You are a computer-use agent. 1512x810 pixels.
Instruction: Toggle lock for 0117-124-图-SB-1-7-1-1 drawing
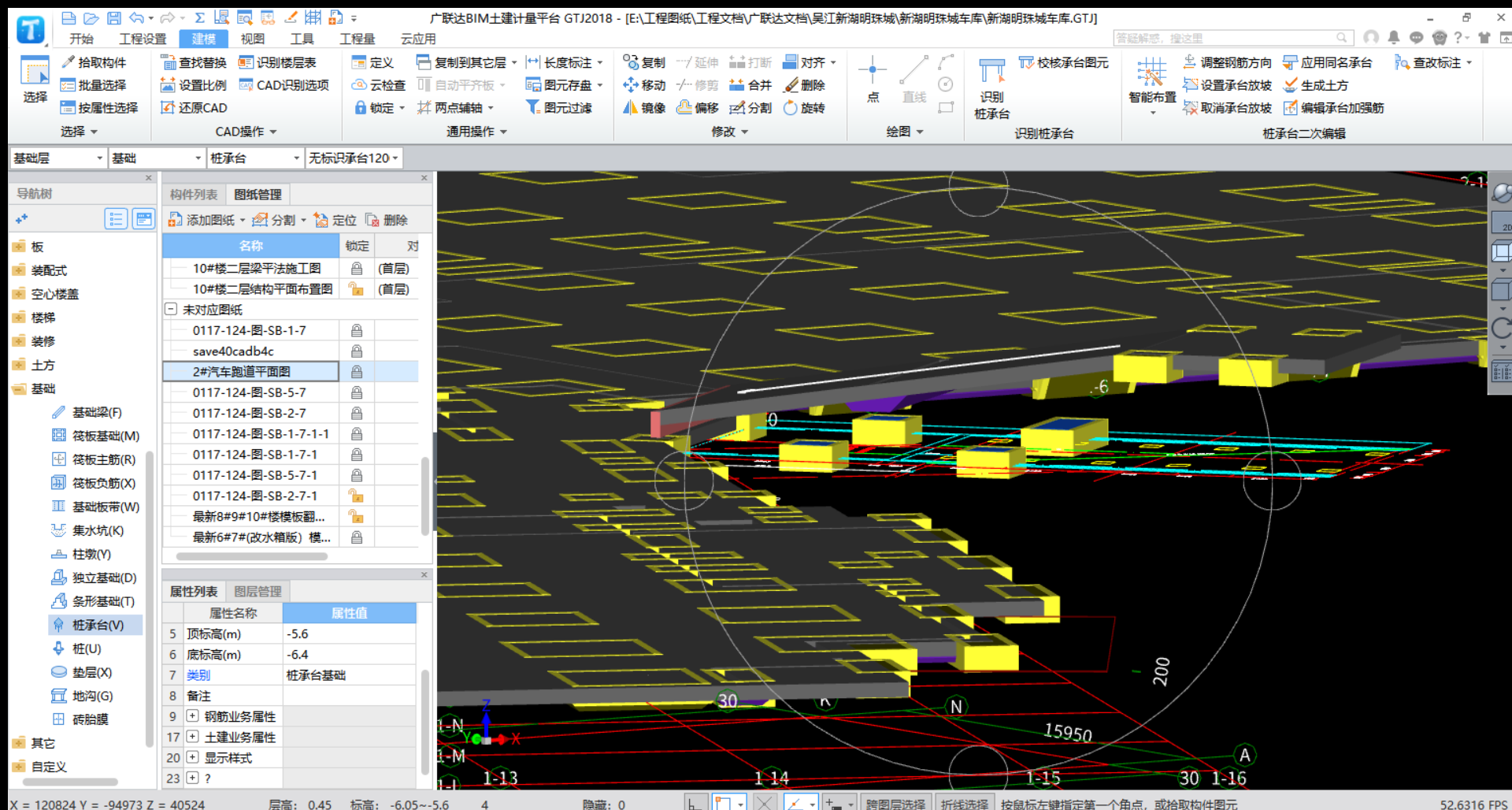[357, 433]
